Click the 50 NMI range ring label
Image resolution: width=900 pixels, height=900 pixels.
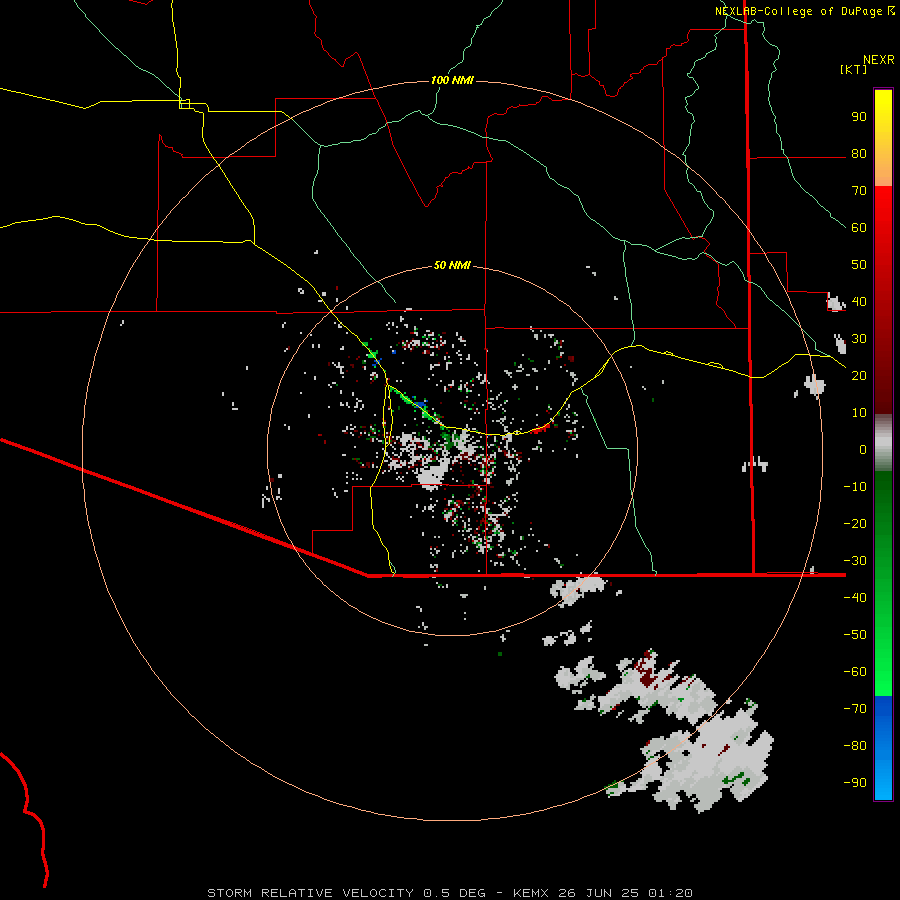(x=452, y=265)
